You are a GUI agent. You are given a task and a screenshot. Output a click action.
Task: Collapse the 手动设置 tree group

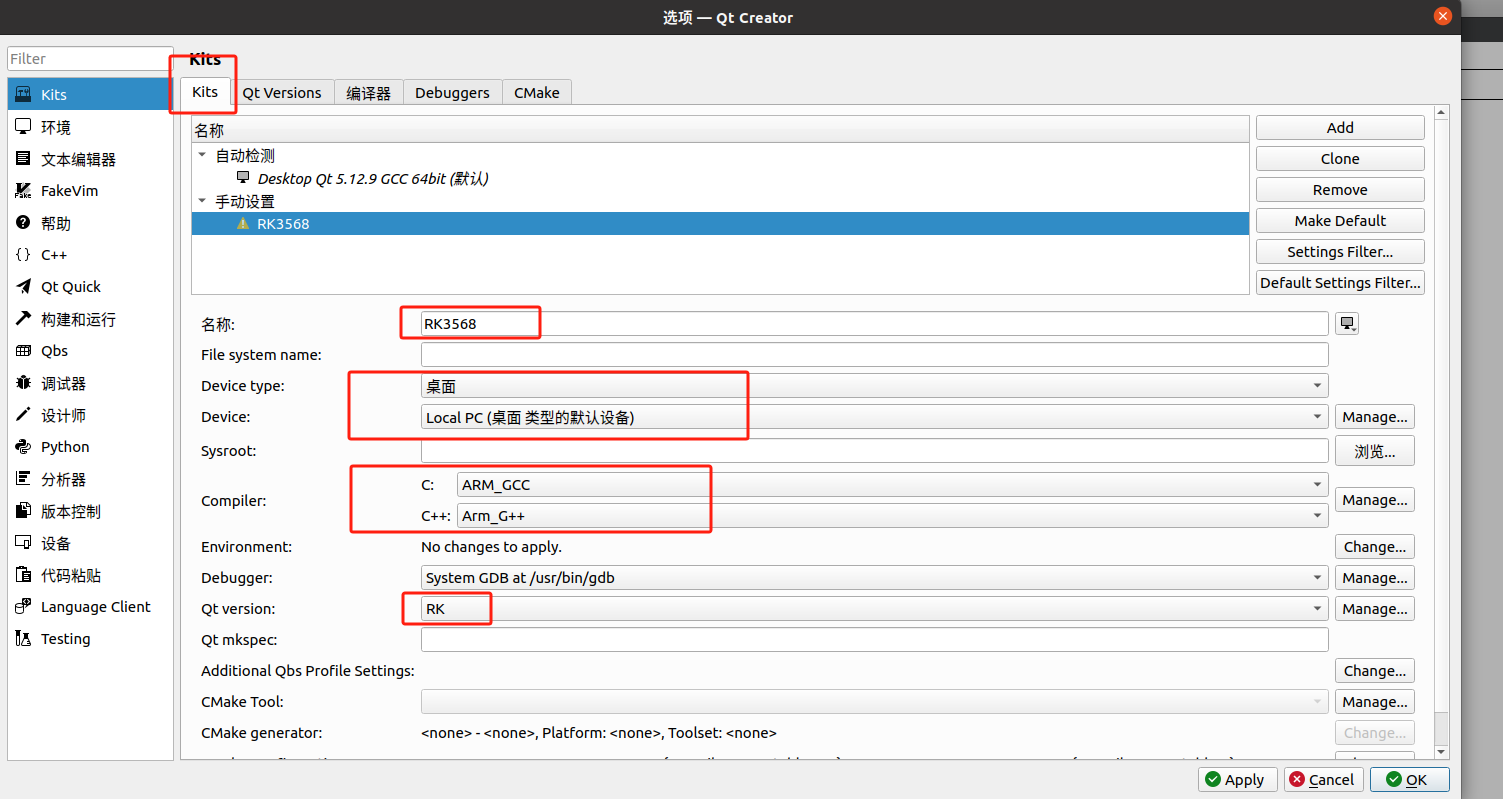[203, 202]
